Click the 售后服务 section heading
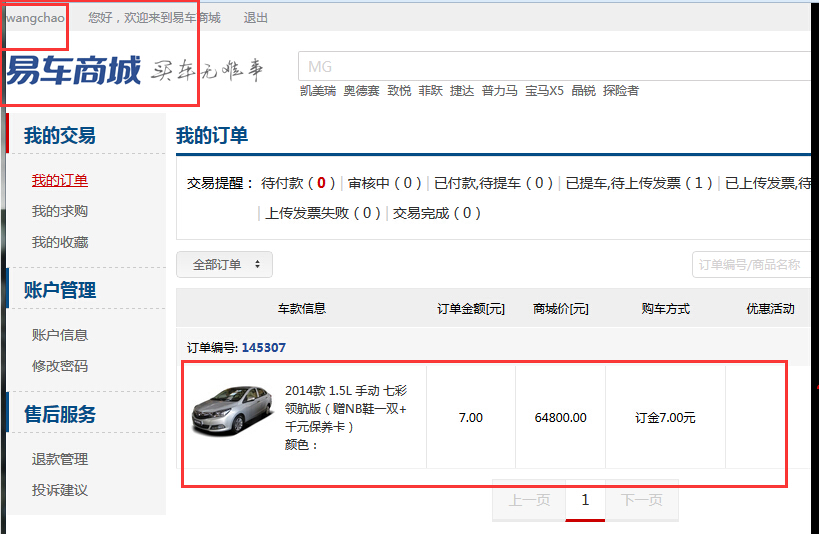This screenshot has height=534, width=819. click(60, 414)
